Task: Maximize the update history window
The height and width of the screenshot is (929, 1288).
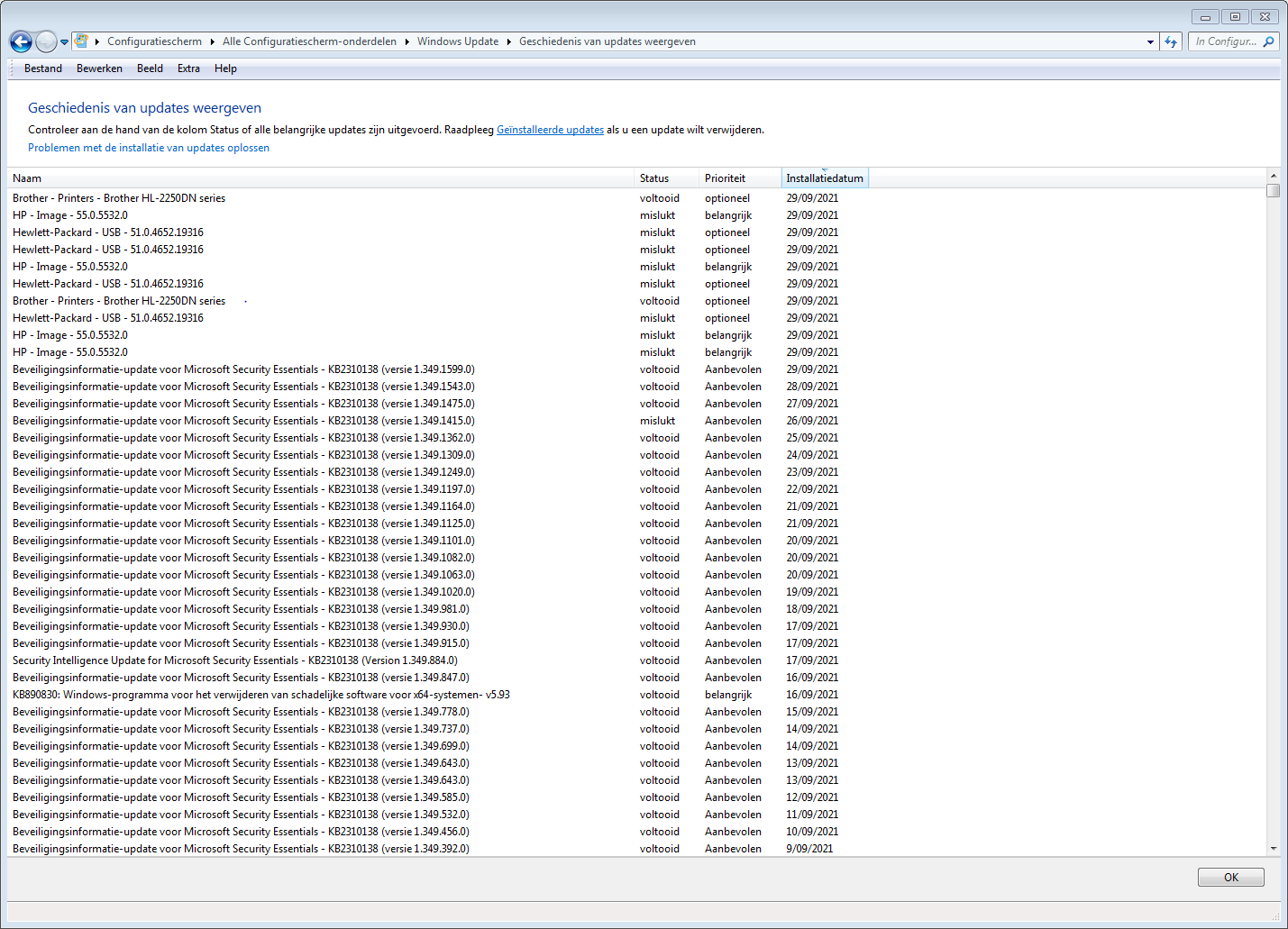Action: click(x=1235, y=16)
